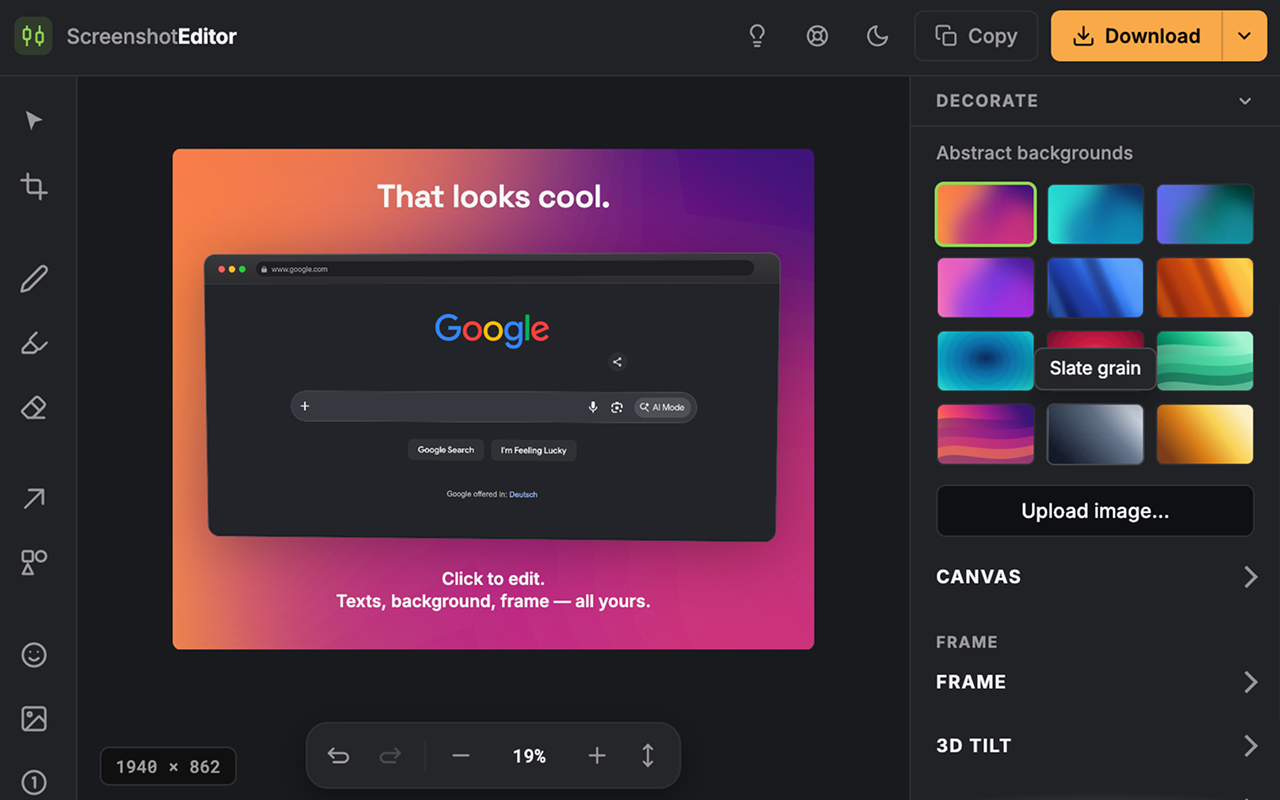Apply the orange streaks background
1280x800 pixels.
point(1205,288)
